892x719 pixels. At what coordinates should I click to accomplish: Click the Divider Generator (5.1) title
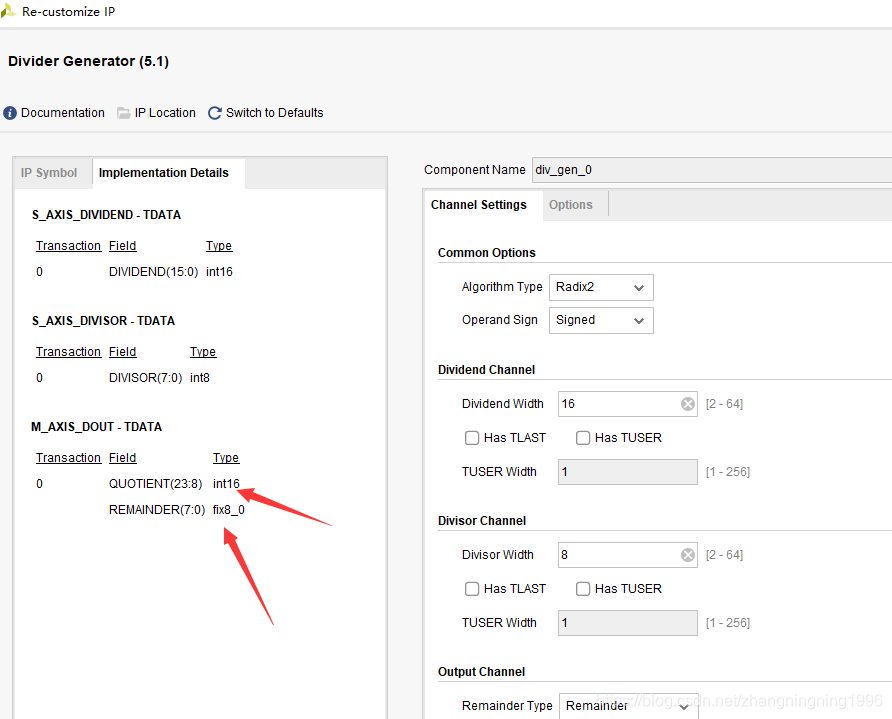point(88,61)
